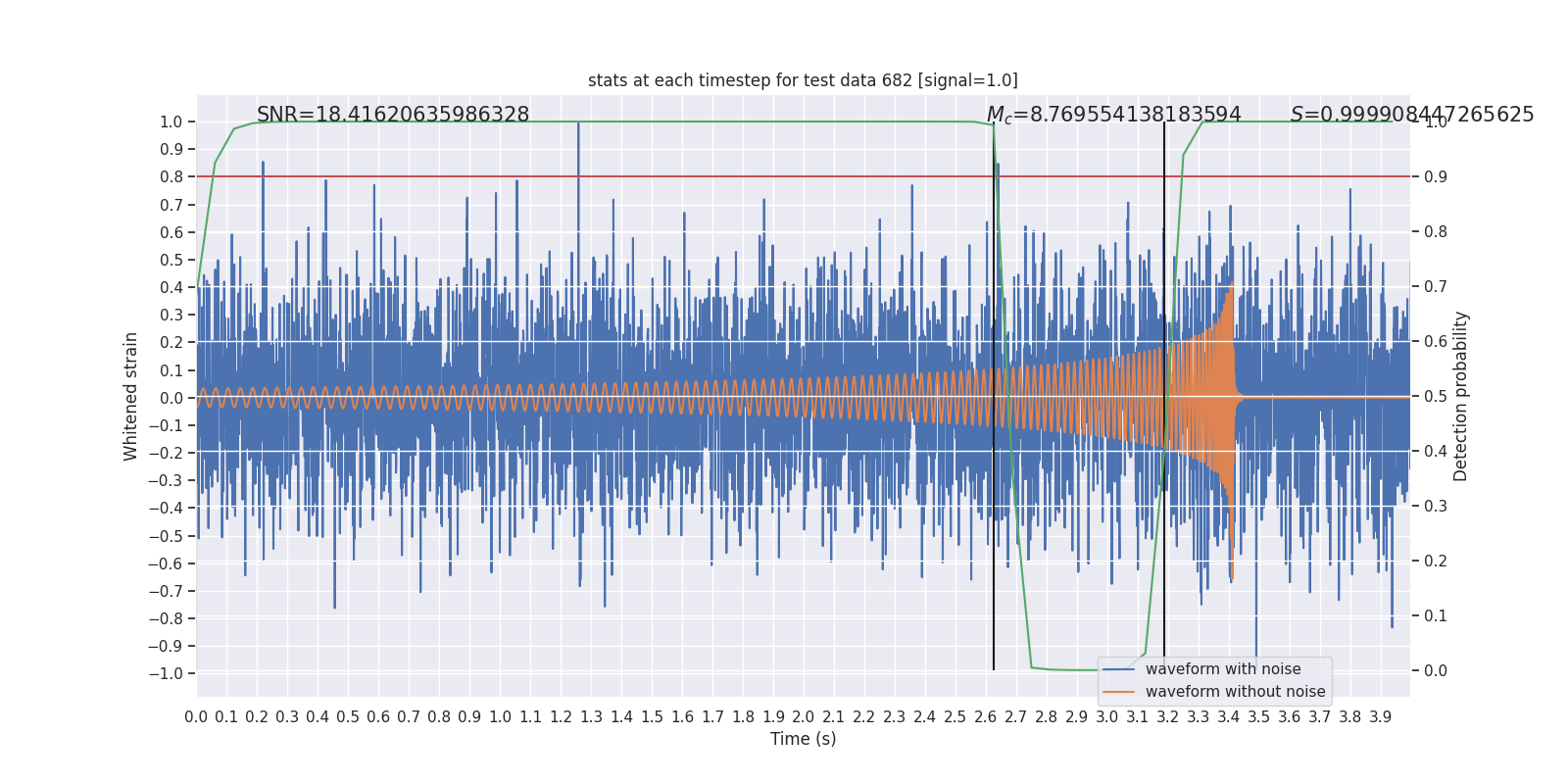The image size is (1568, 784).
Task: Click the x-axis tick label 2.3
Action: (x=895, y=717)
